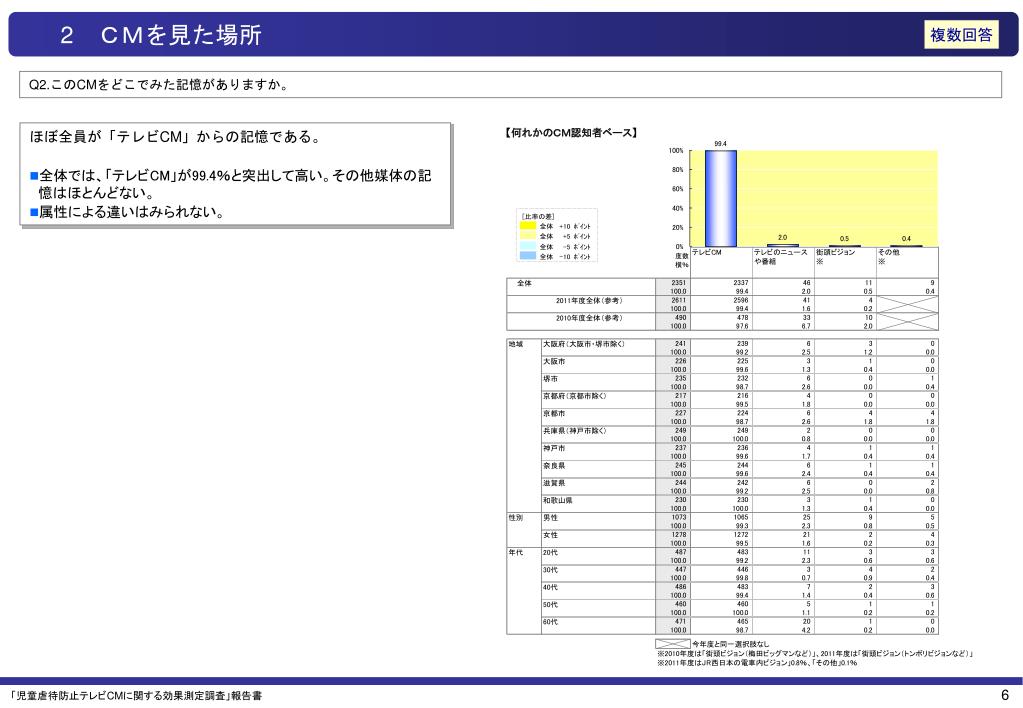Click the '全体 -10 ポイント' blue legend swatch
Image resolution: width=1023 pixels, height=708 pixels.
(x=528, y=256)
